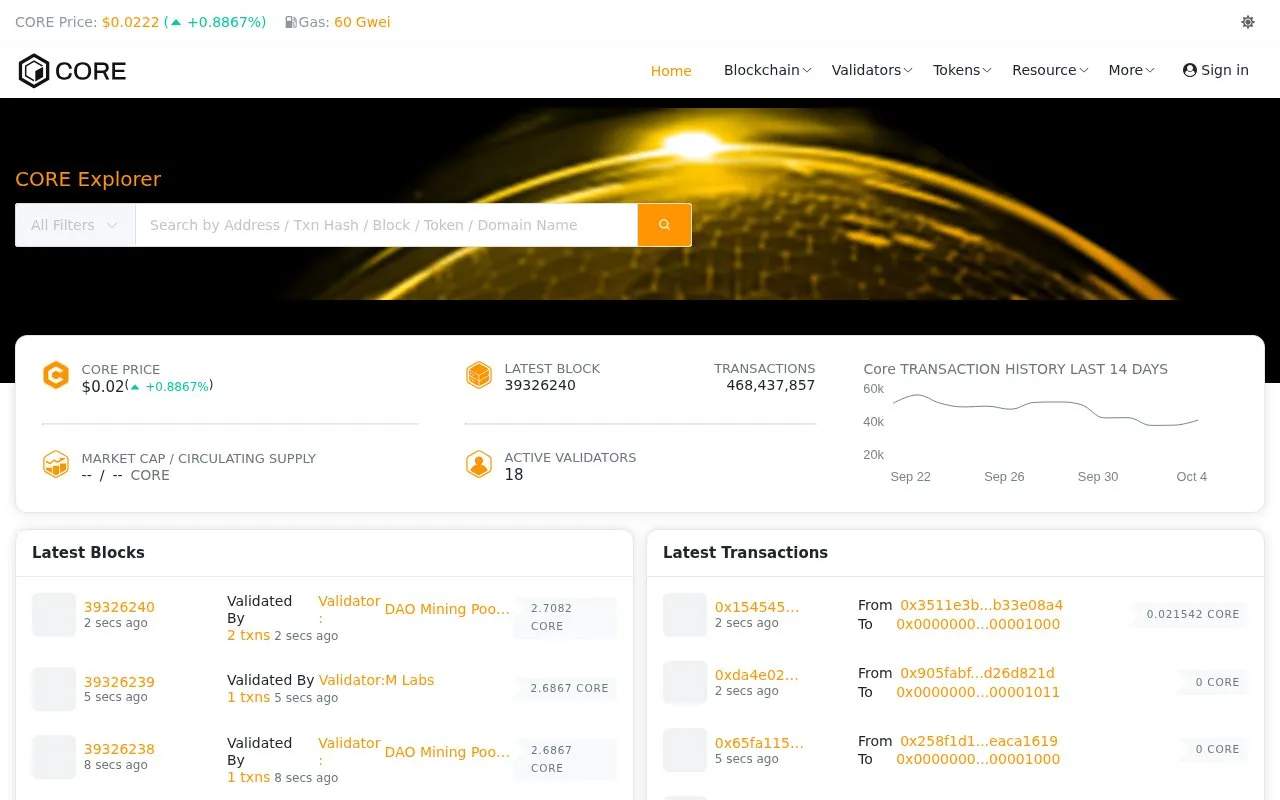The height and width of the screenshot is (800, 1280).
Task: Click the Market Cap boxes icon
Action: pos(55,464)
